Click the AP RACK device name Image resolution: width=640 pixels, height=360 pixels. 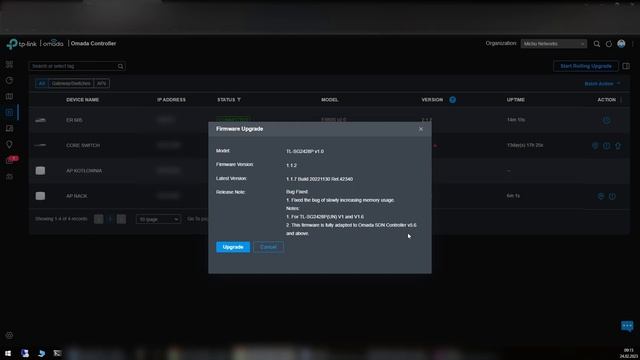point(77,196)
